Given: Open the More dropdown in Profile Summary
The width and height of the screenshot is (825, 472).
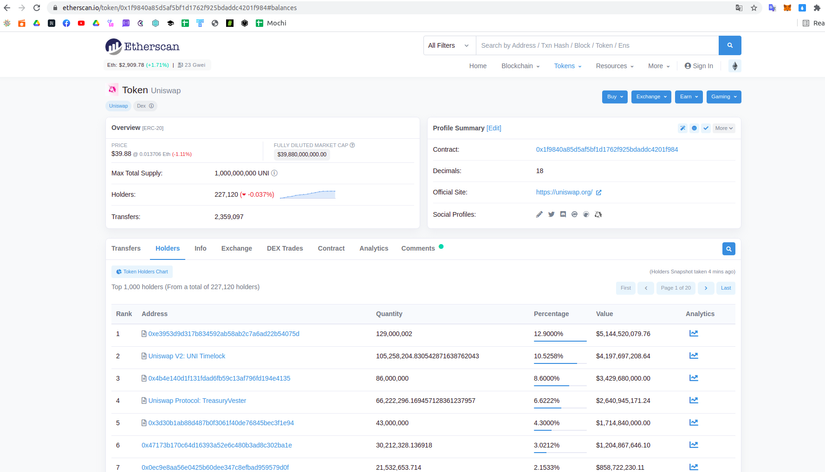Looking at the screenshot, I should (724, 128).
